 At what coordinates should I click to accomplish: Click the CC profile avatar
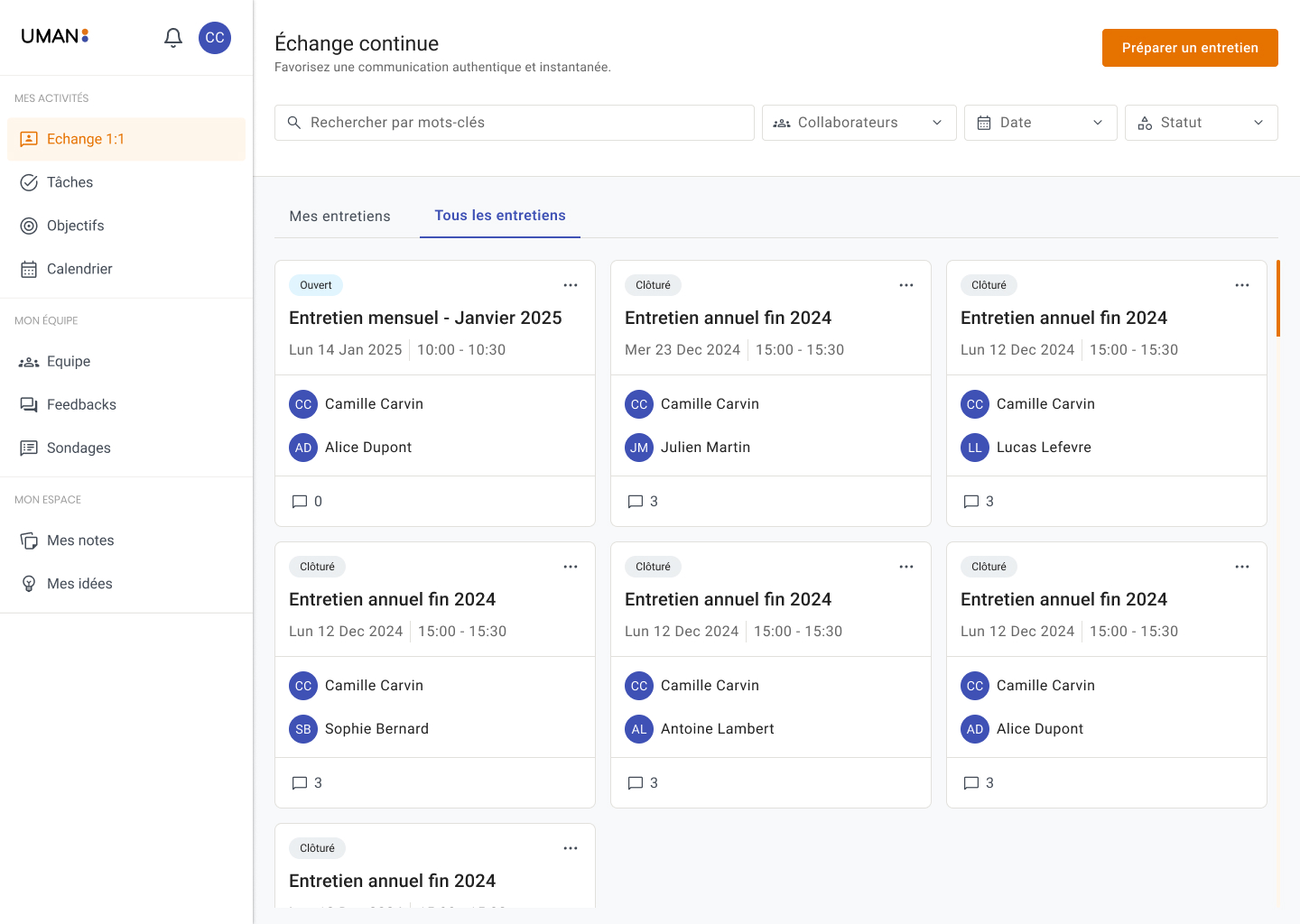point(215,38)
